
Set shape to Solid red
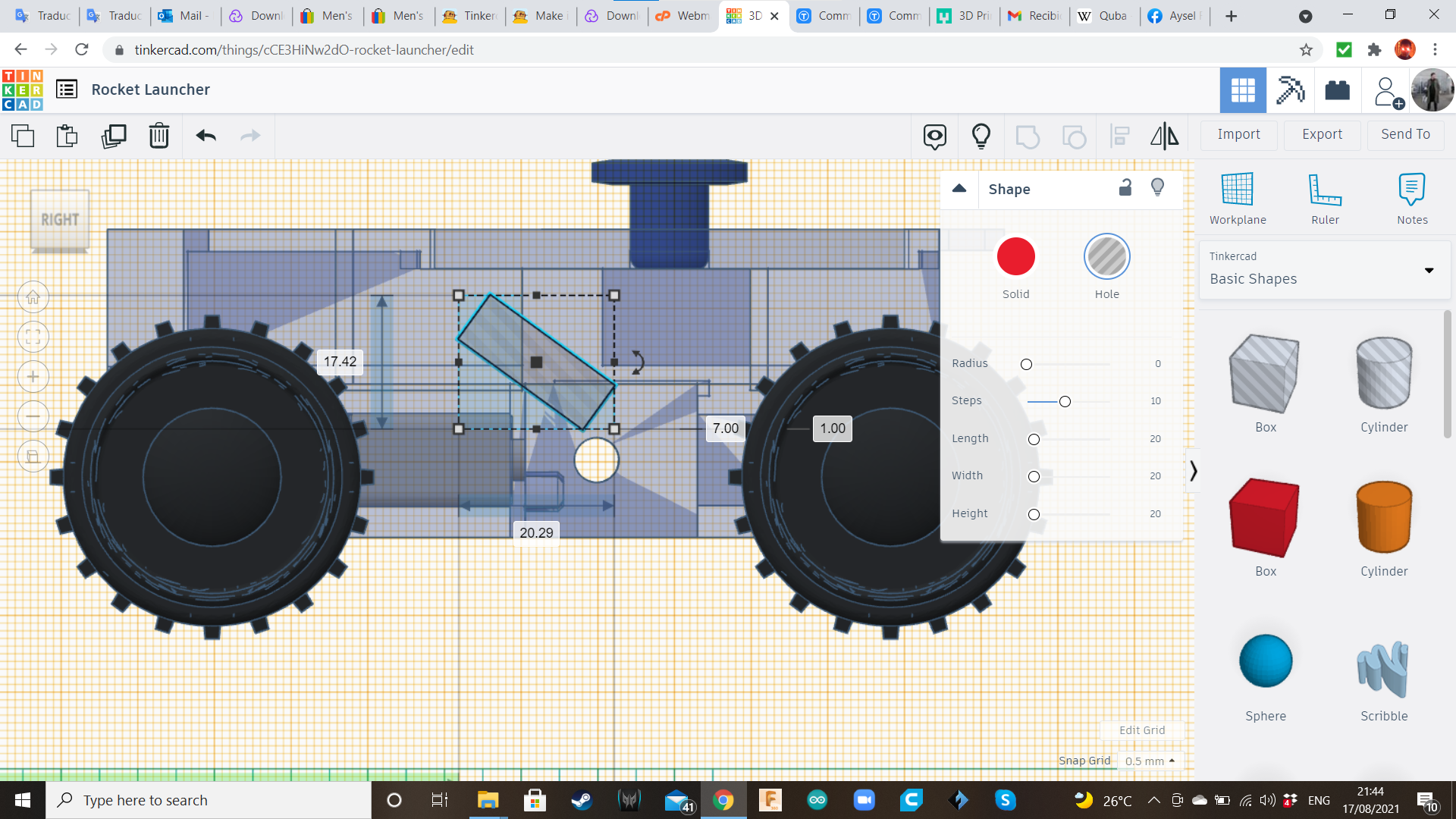(1015, 256)
